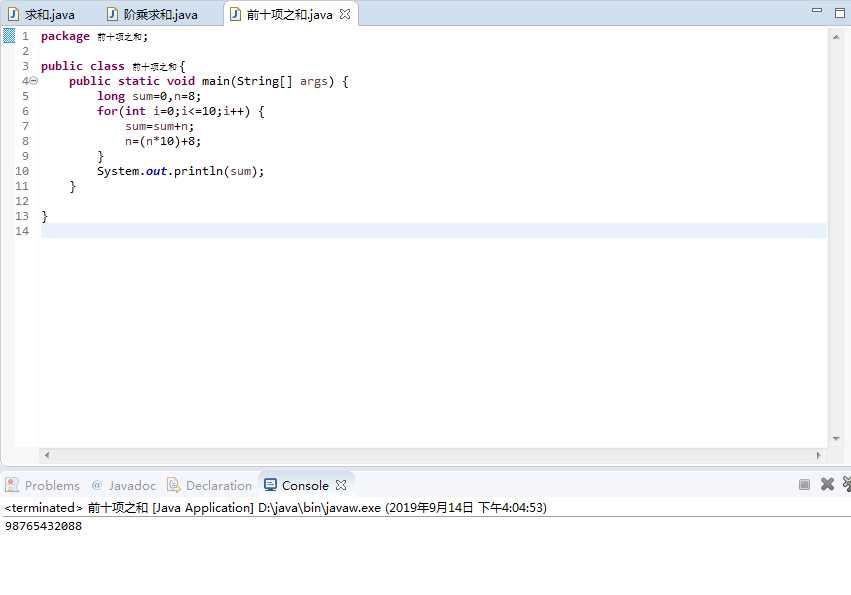This screenshot has height=595, width=851.
Task: Collapse the main method fold marker
Action: (x=34, y=81)
